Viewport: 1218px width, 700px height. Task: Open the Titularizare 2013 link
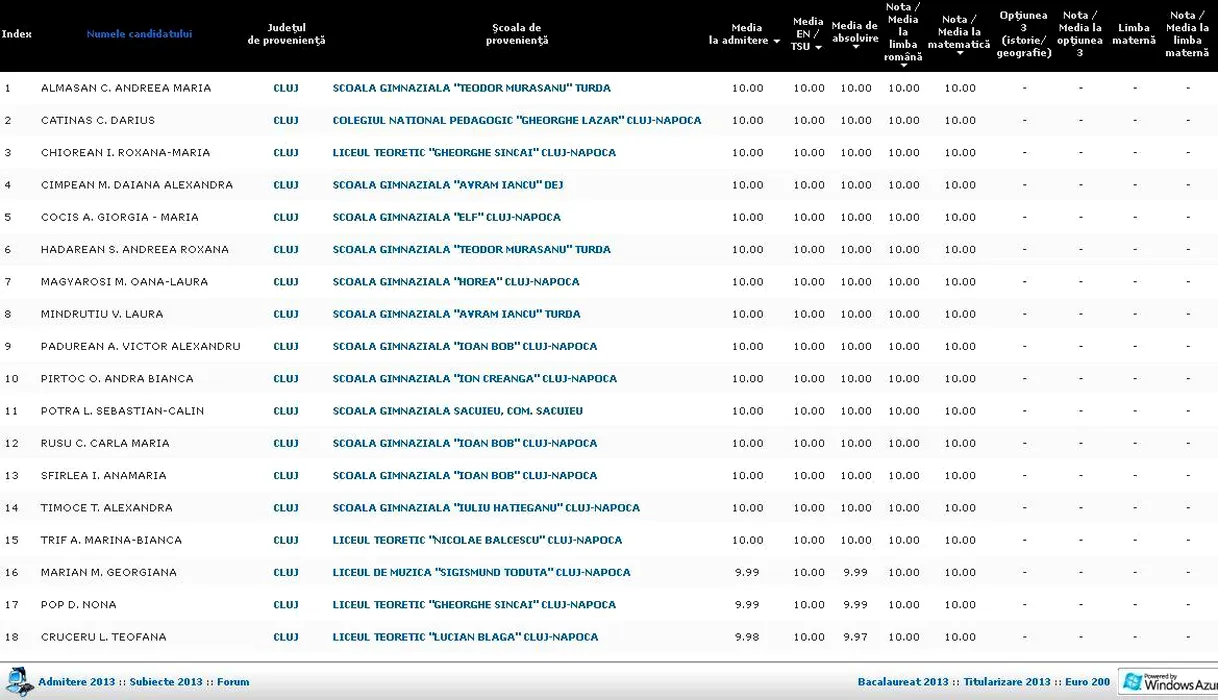point(1006,682)
